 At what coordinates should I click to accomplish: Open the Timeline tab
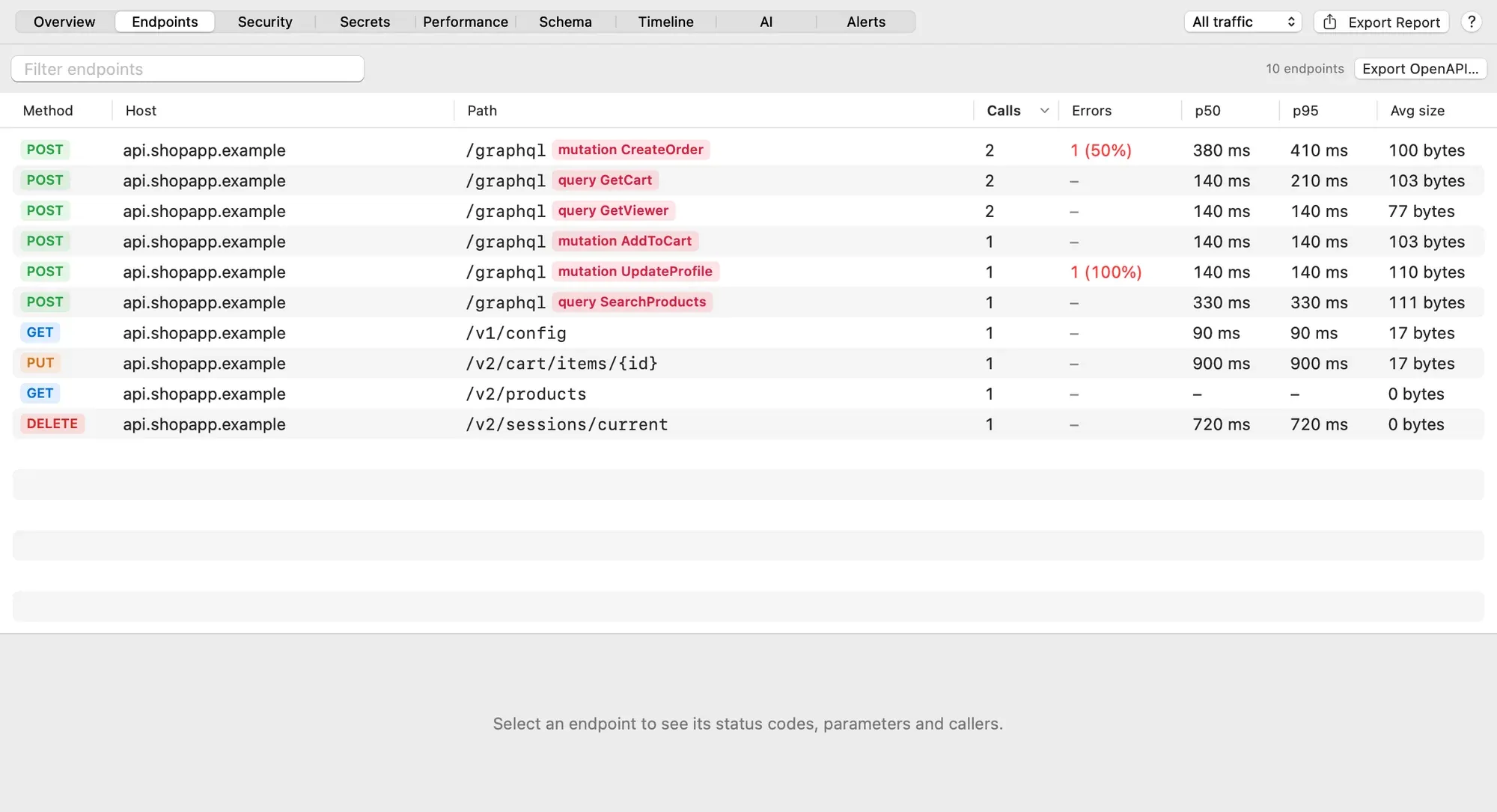coord(665,22)
